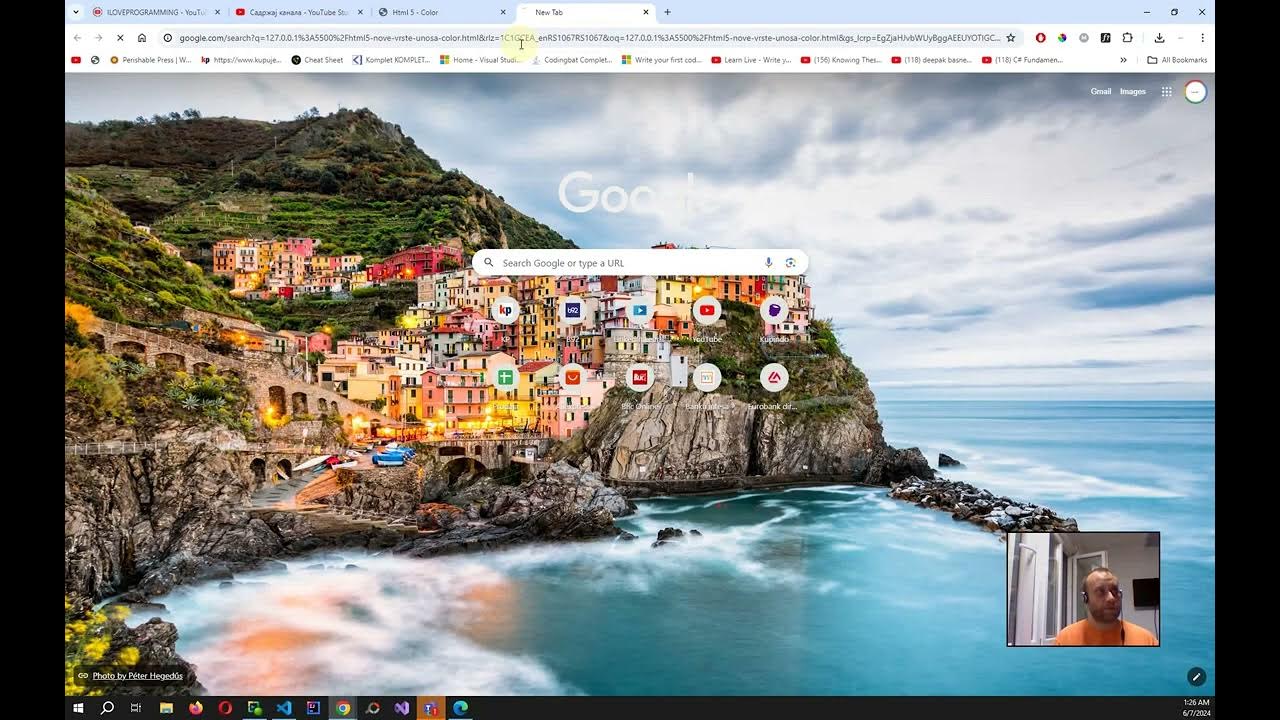Go to the Chrome home page button

142,38
